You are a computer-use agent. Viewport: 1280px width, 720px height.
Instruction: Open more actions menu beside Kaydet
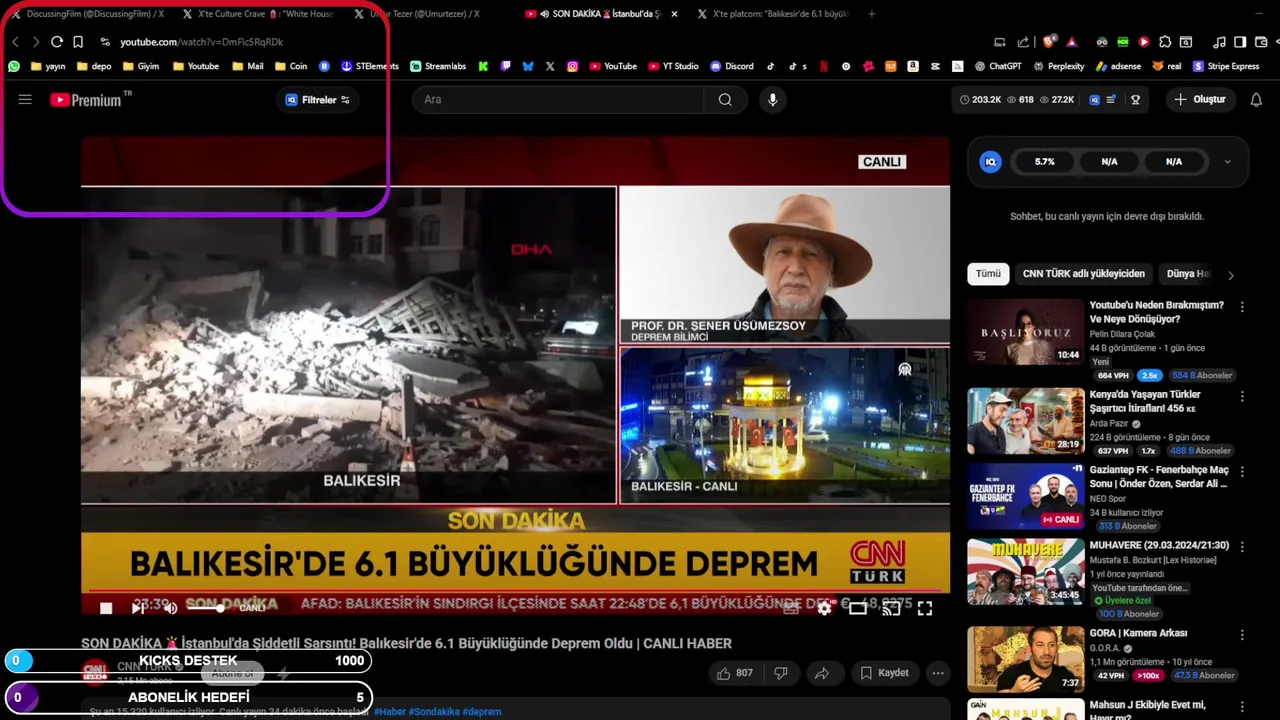pos(938,673)
